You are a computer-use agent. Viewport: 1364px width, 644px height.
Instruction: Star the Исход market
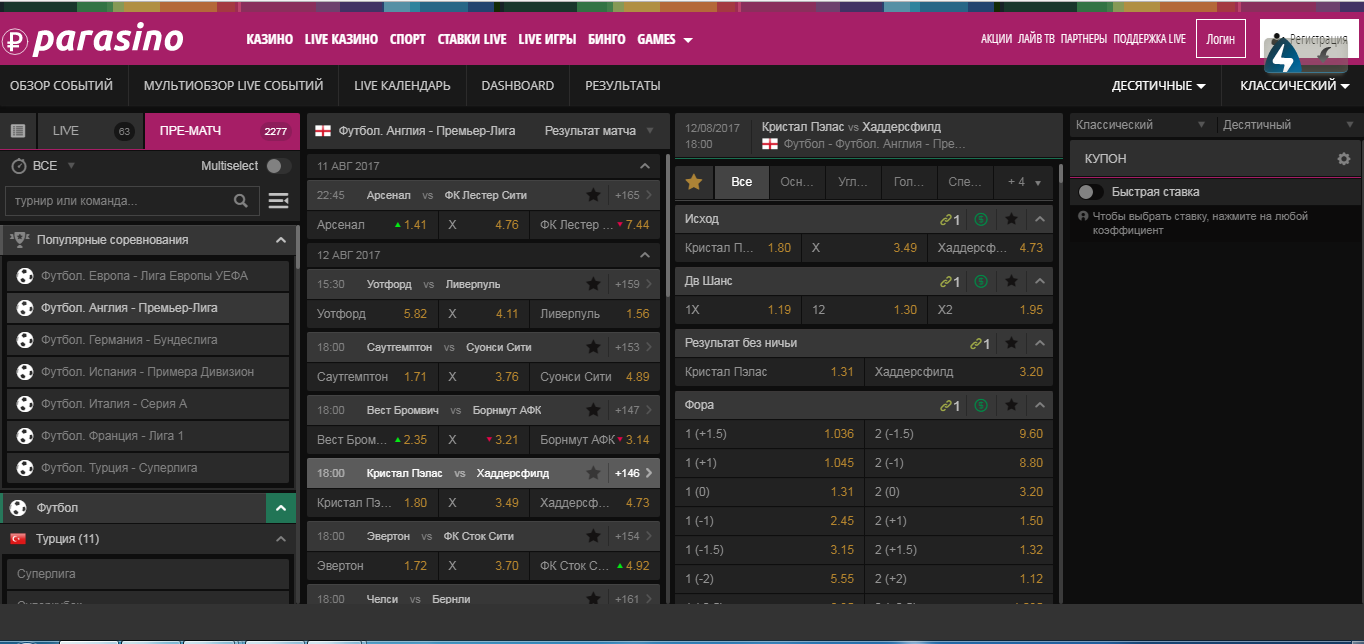point(1012,219)
